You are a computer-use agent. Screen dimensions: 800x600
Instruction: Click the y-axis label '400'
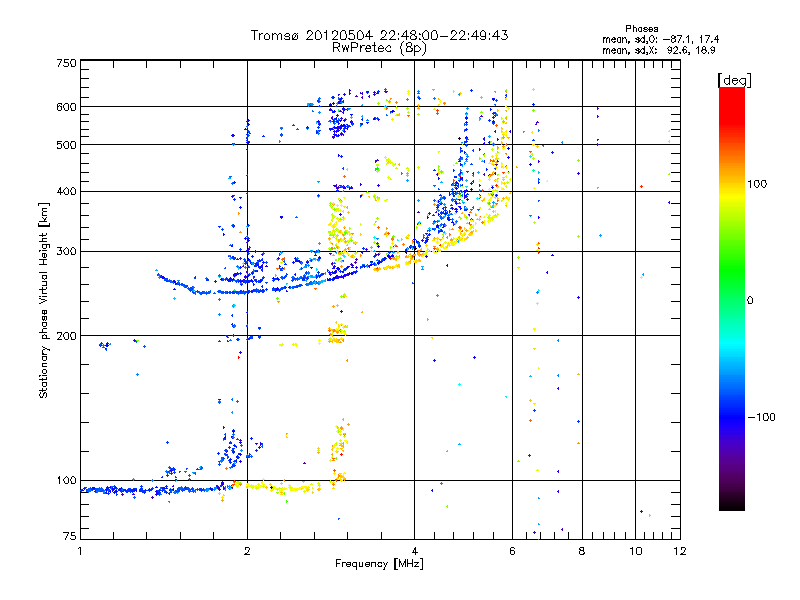(66, 192)
